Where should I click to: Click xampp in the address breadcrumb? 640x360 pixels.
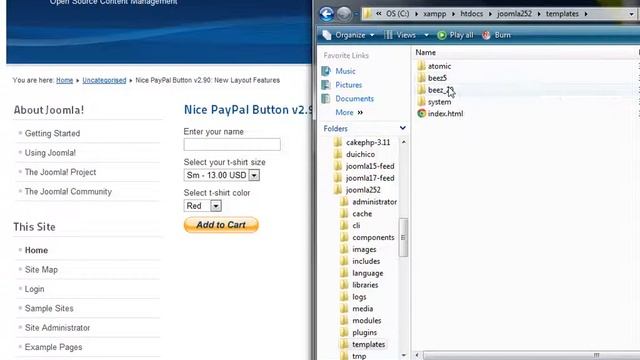tap(435, 14)
